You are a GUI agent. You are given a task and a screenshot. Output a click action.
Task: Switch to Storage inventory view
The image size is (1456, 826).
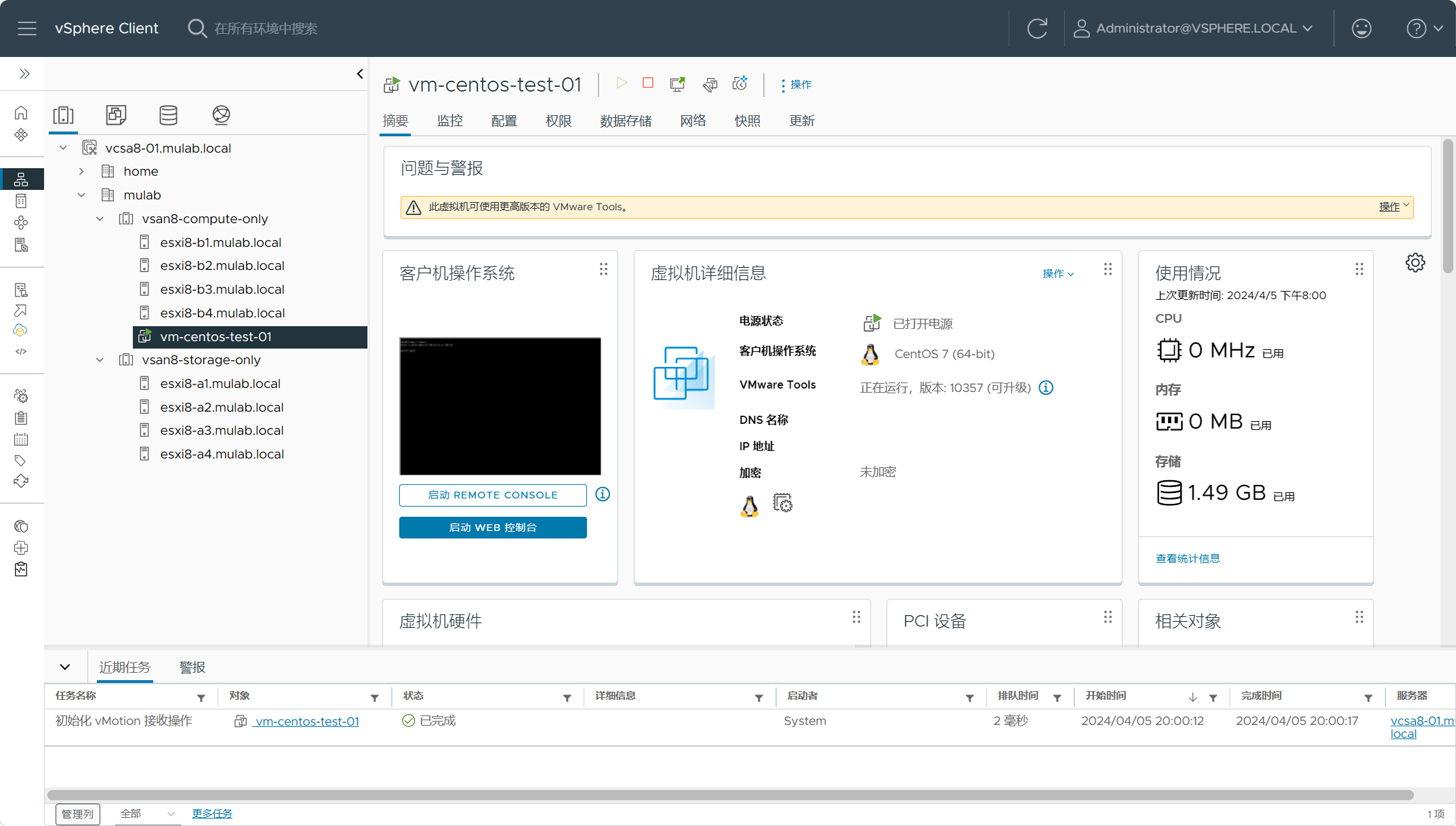pos(168,115)
